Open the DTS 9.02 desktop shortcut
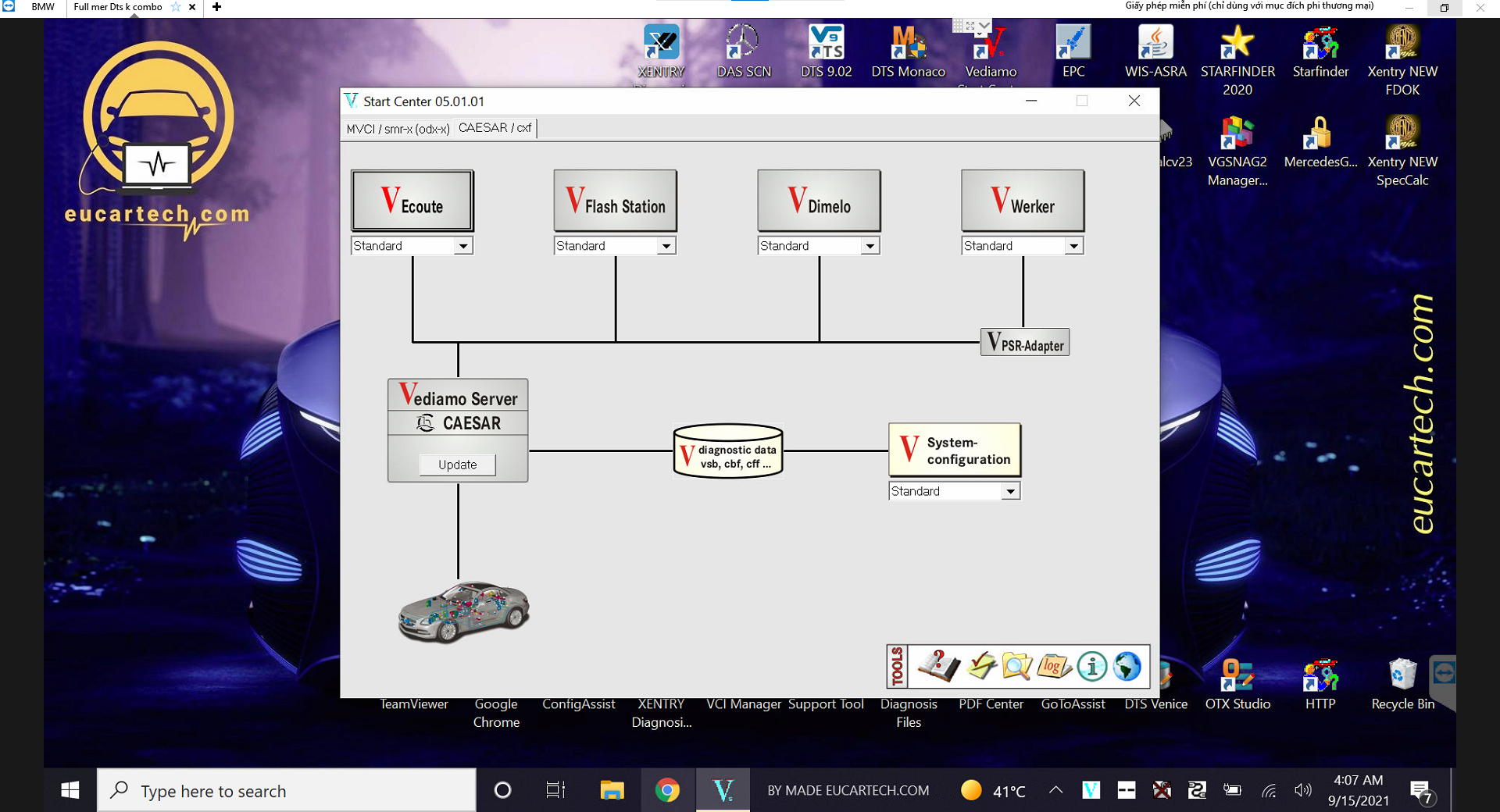Image resolution: width=1500 pixels, height=812 pixels. pyautogui.click(x=826, y=52)
